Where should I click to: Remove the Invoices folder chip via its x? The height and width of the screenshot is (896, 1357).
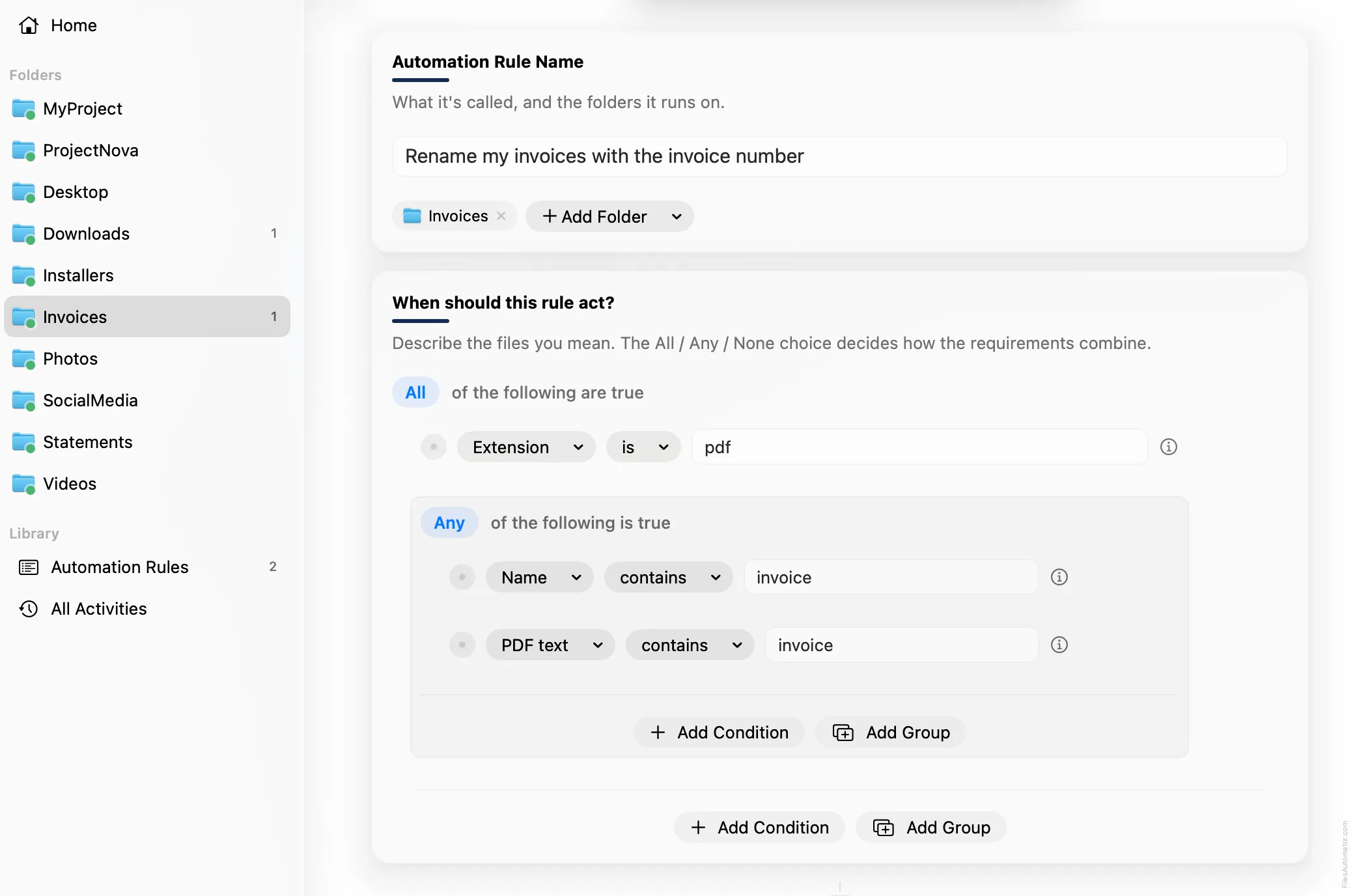click(x=501, y=216)
